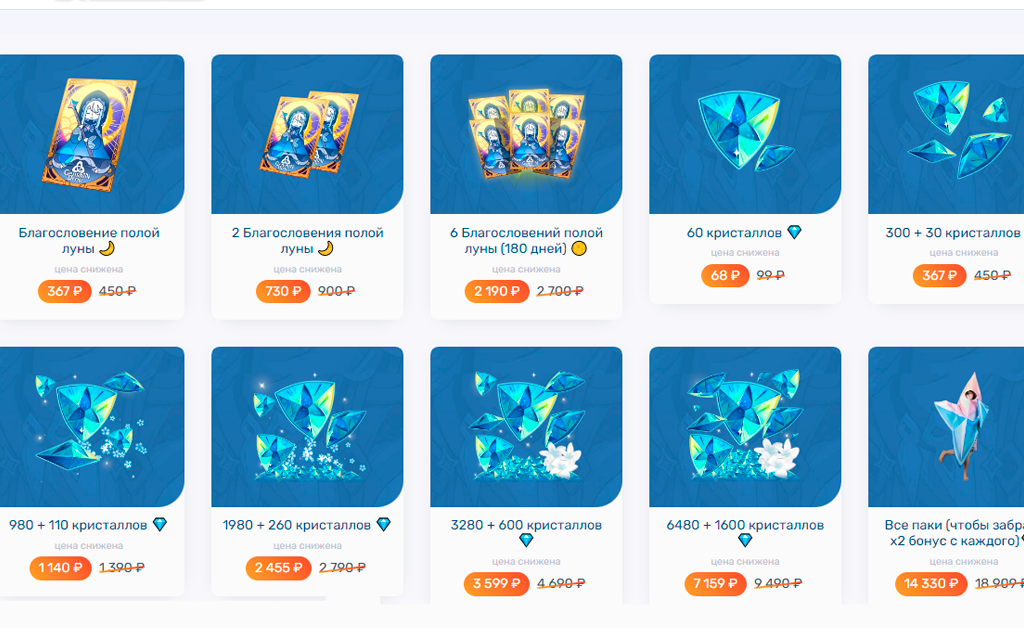Select the 300 + 30 кристаллов image

pos(946,134)
